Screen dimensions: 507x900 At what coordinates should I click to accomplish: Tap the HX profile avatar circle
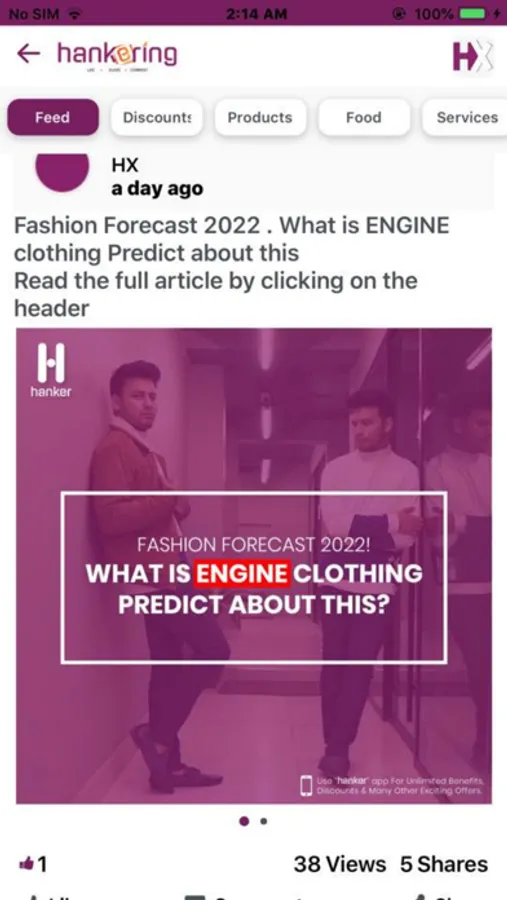[x=62, y=172]
